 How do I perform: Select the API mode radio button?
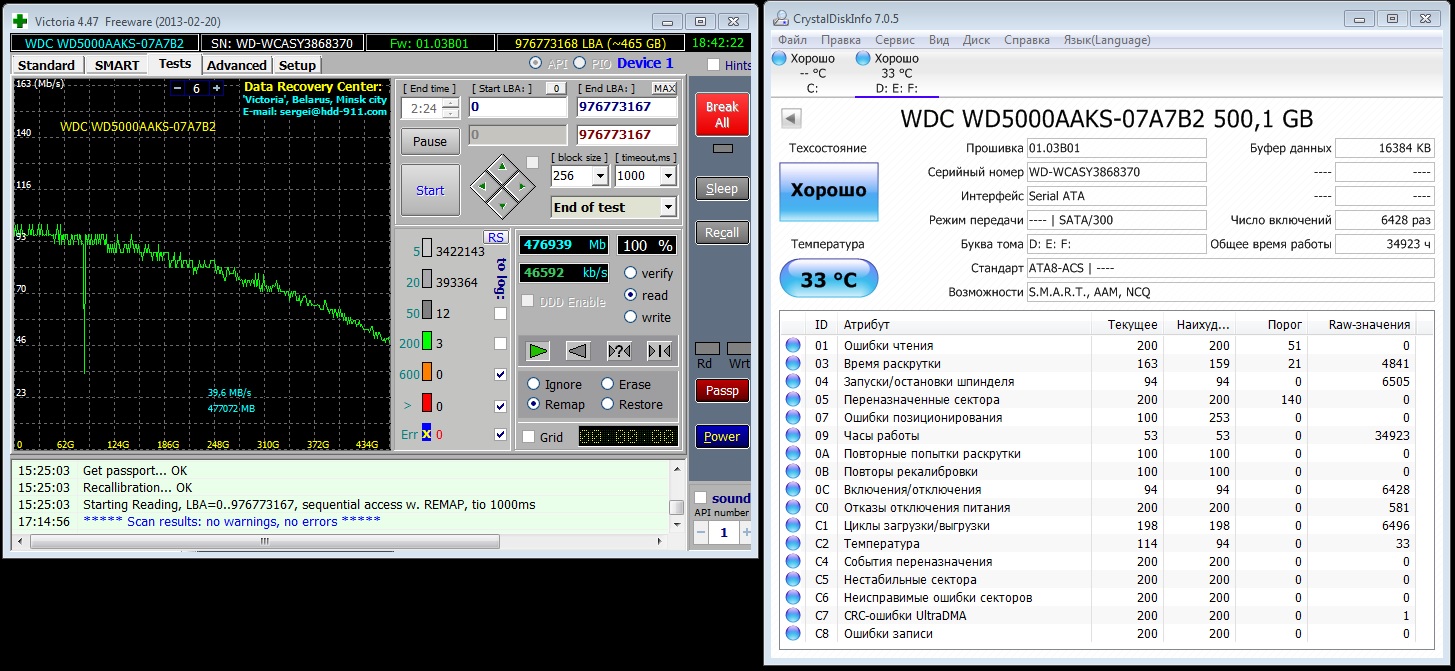[x=536, y=63]
